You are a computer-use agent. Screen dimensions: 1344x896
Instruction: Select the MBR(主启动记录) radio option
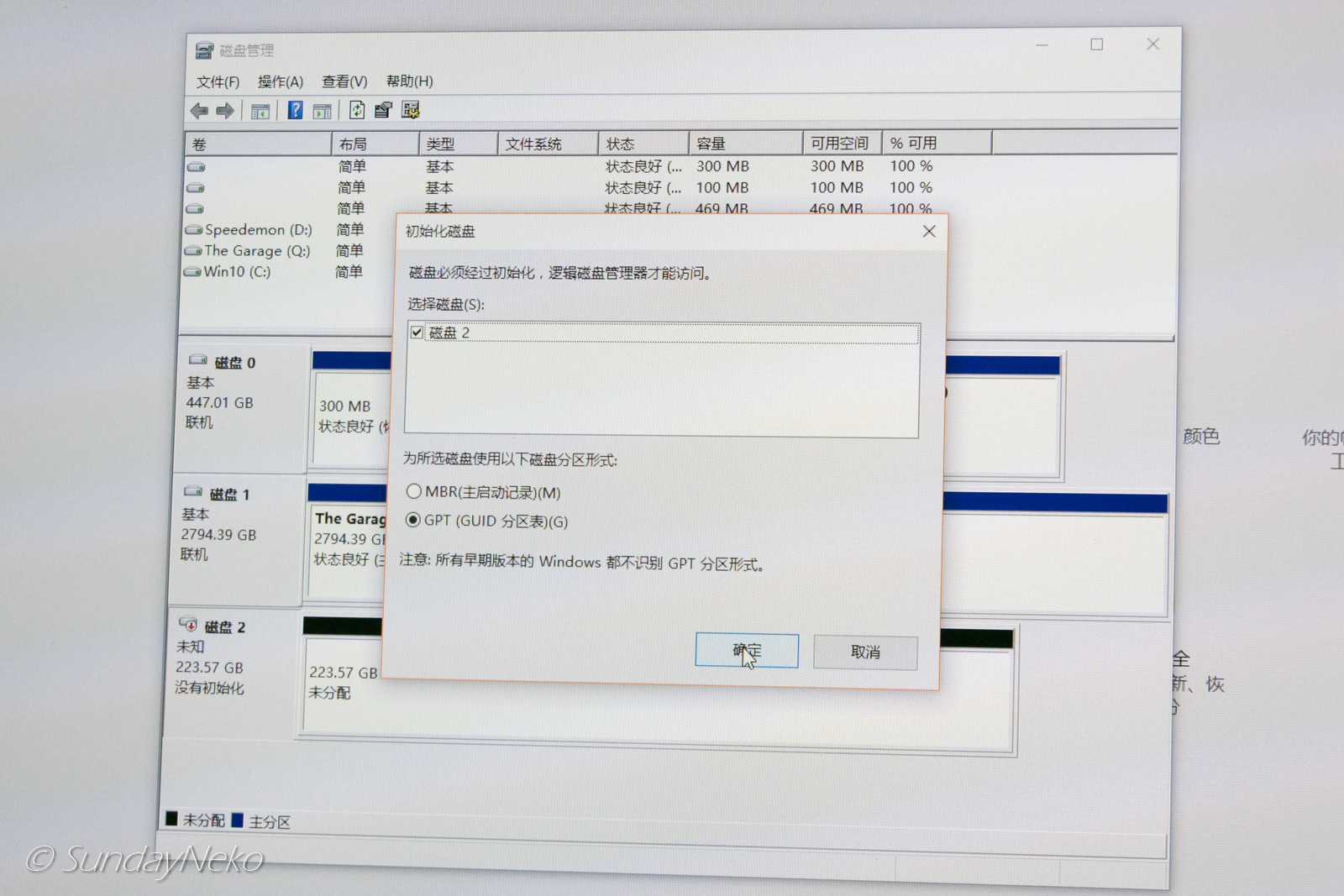(x=414, y=491)
